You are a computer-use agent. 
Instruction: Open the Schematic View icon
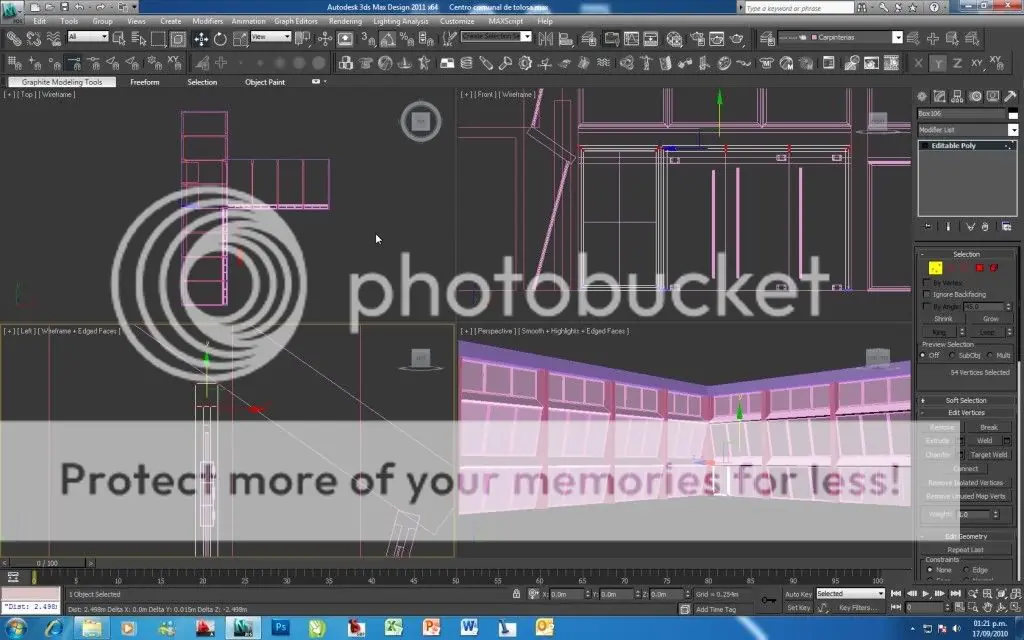click(651, 39)
